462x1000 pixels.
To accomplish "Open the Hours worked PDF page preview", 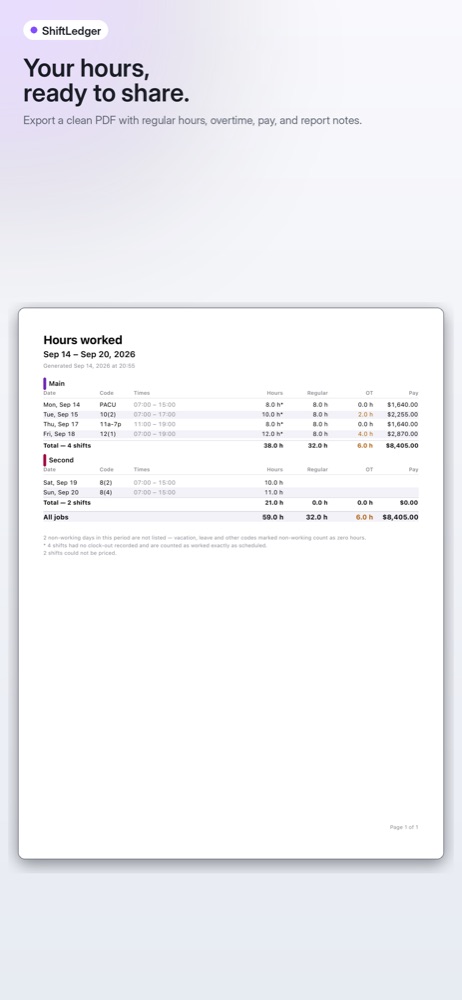I will (x=231, y=583).
